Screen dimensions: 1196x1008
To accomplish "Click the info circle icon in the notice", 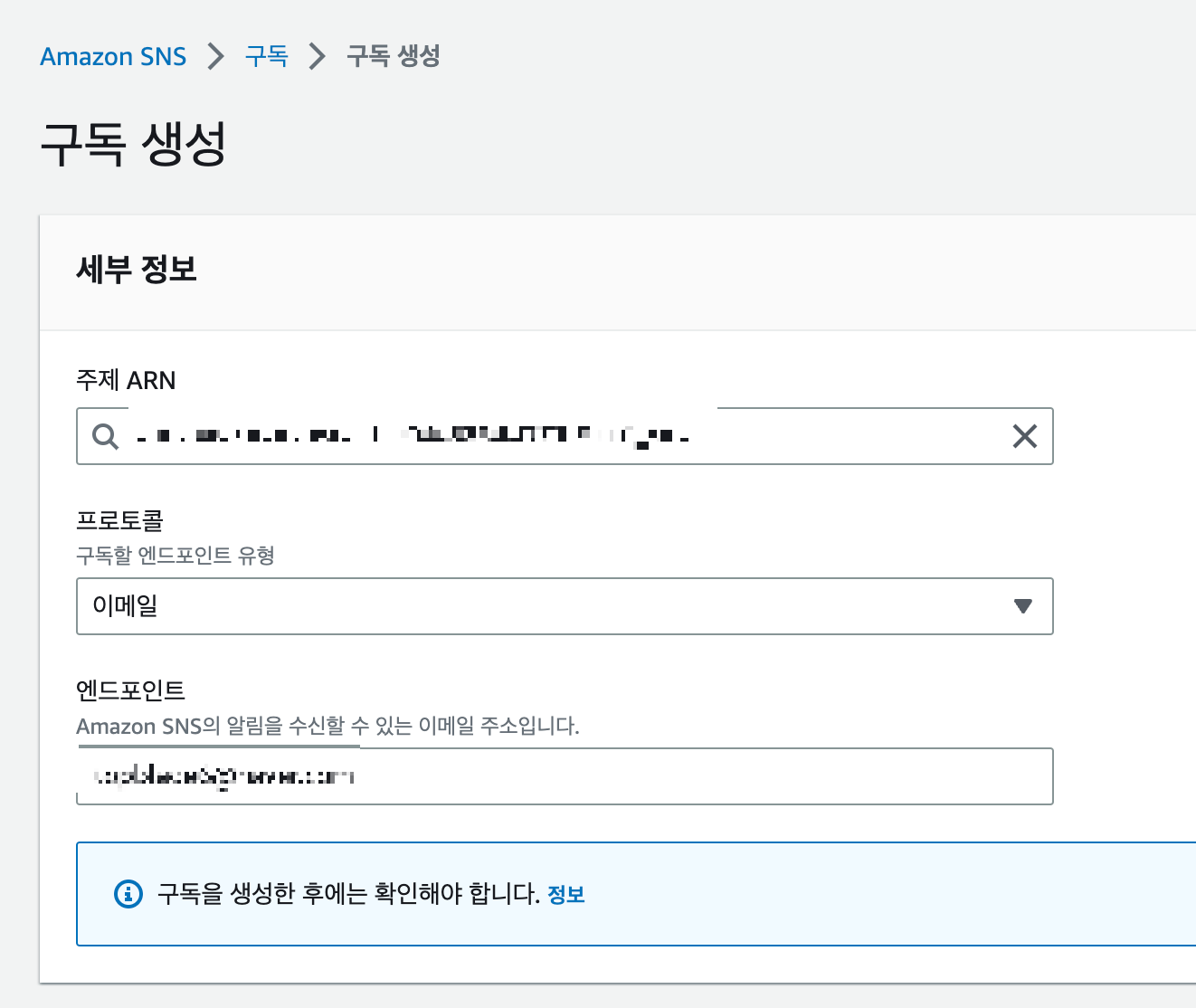I will (128, 894).
